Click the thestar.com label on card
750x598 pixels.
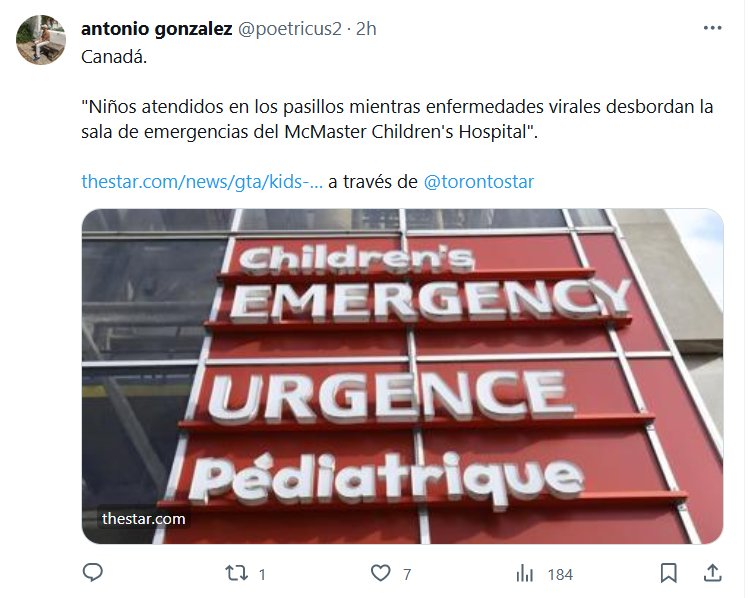pyautogui.click(x=143, y=519)
